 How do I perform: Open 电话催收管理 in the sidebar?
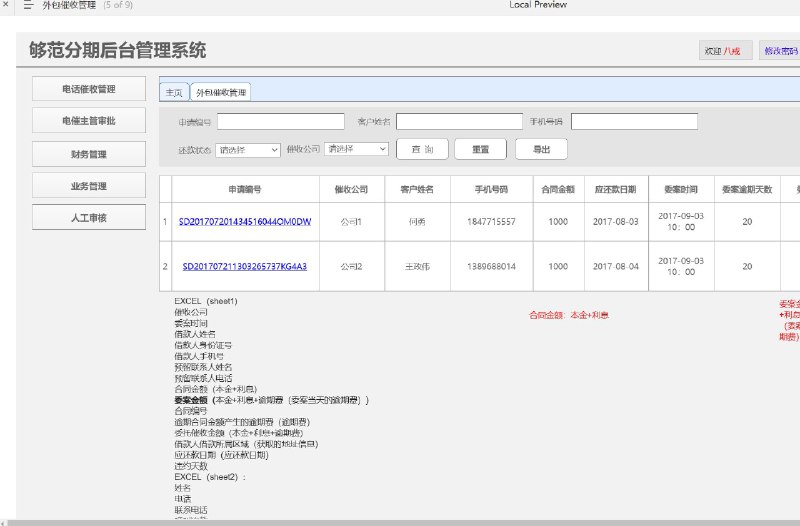89,89
